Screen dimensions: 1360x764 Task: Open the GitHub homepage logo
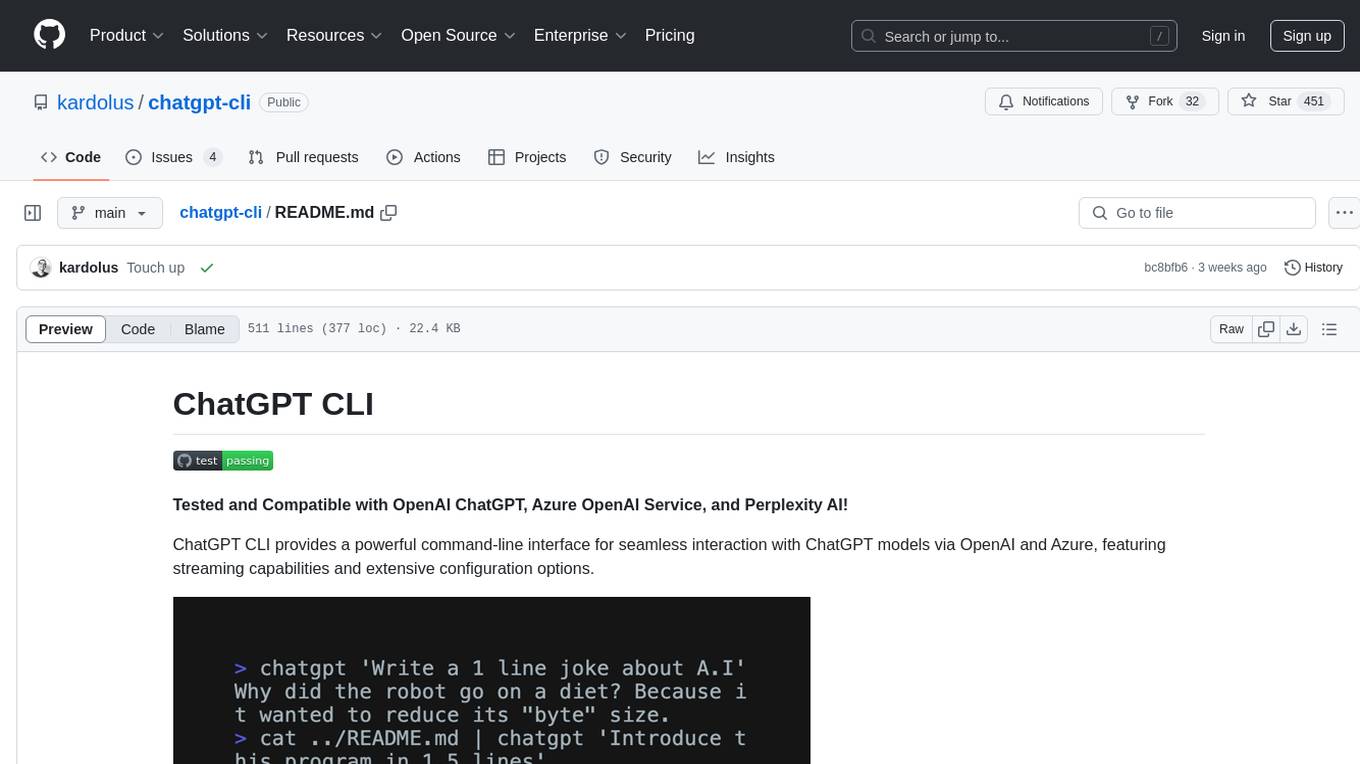click(49, 35)
